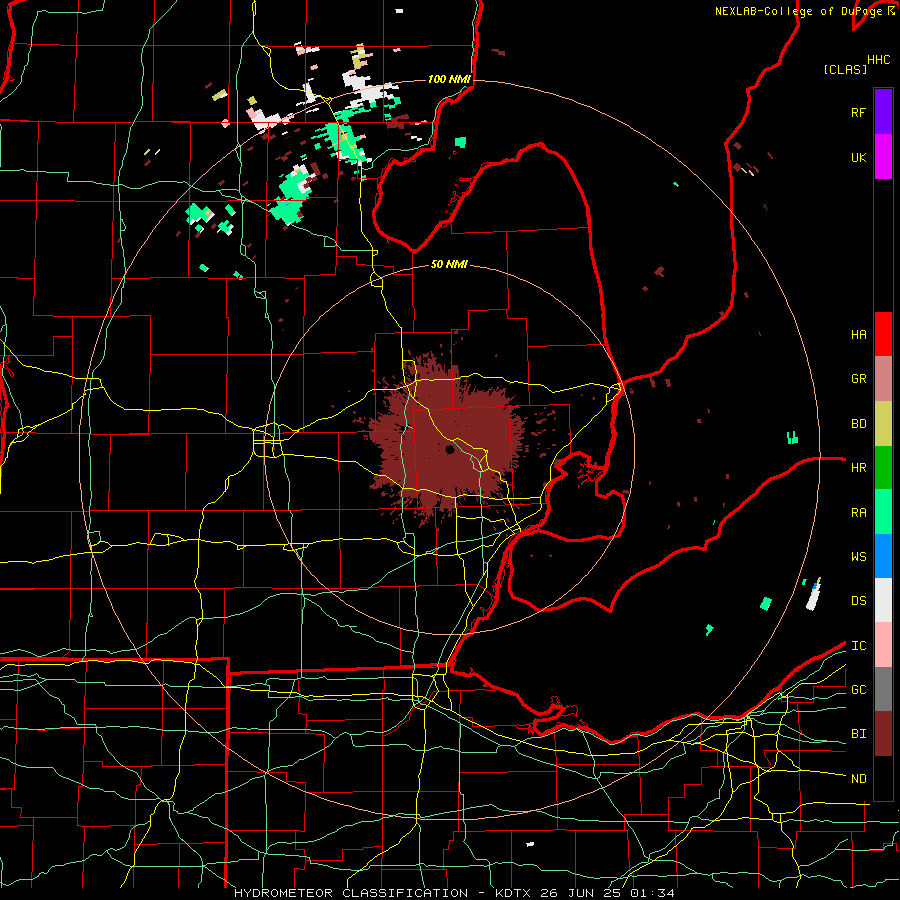Click the RF legend label
Viewport: 900px width, 900px height.
coord(858,112)
